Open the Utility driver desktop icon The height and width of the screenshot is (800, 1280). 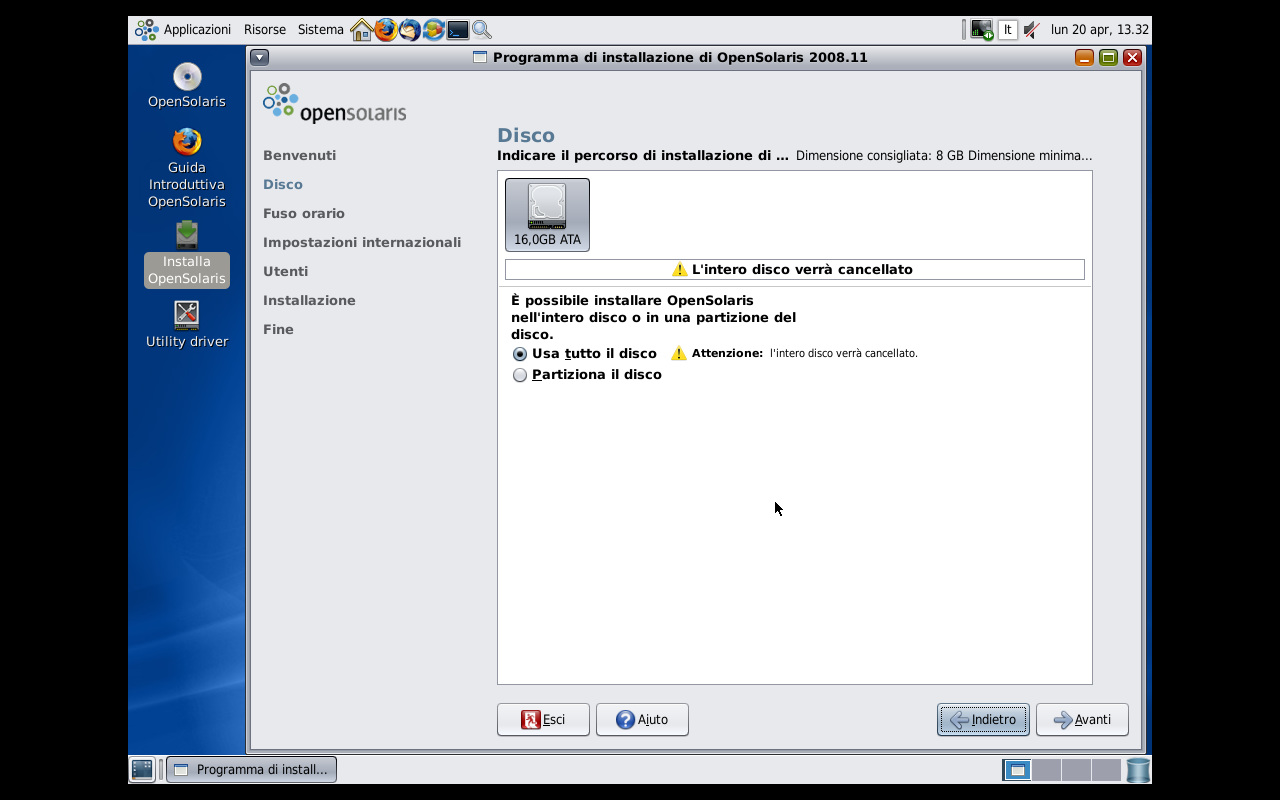pyautogui.click(x=187, y=325)
